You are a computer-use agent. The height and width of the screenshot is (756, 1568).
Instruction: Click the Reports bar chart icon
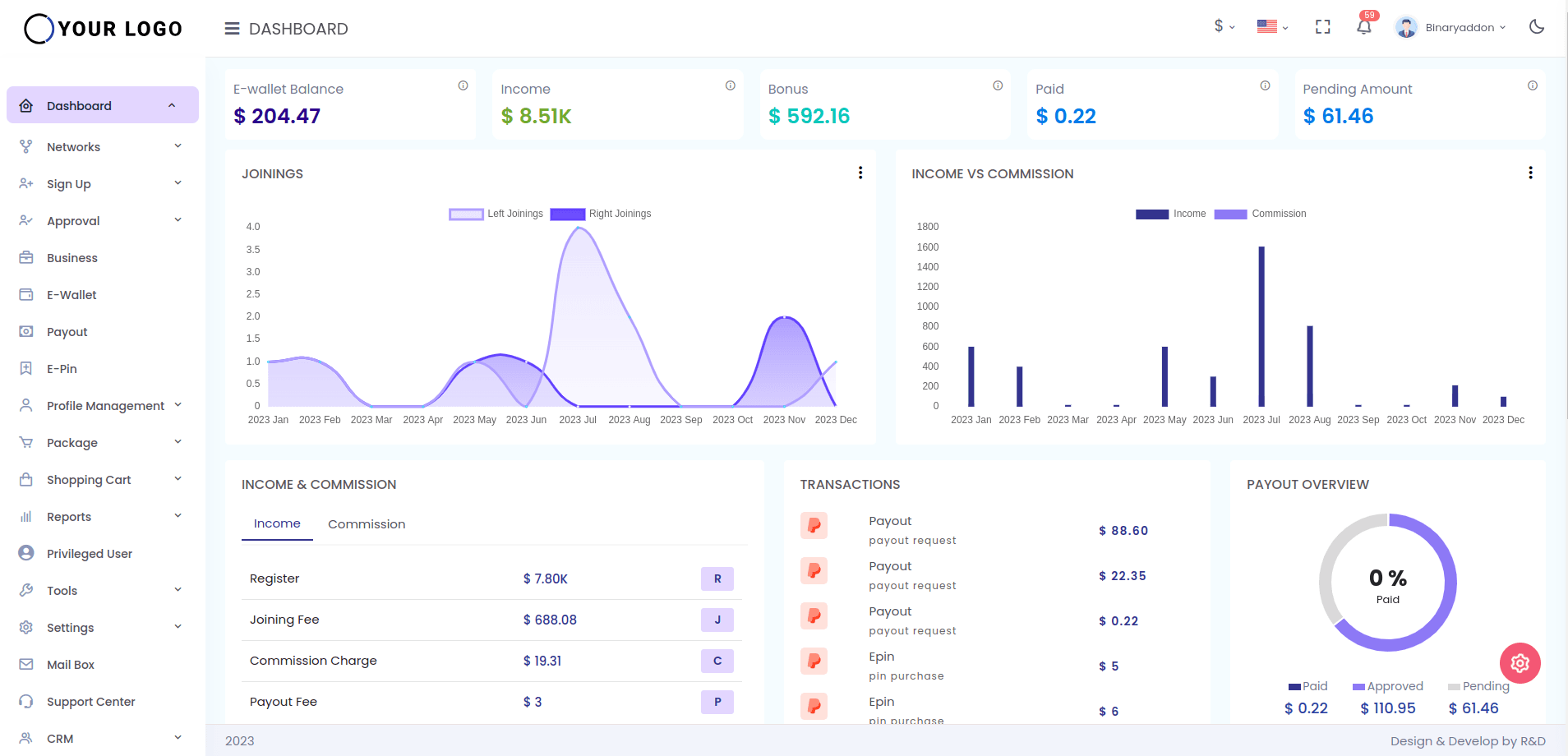pos(26,516)
